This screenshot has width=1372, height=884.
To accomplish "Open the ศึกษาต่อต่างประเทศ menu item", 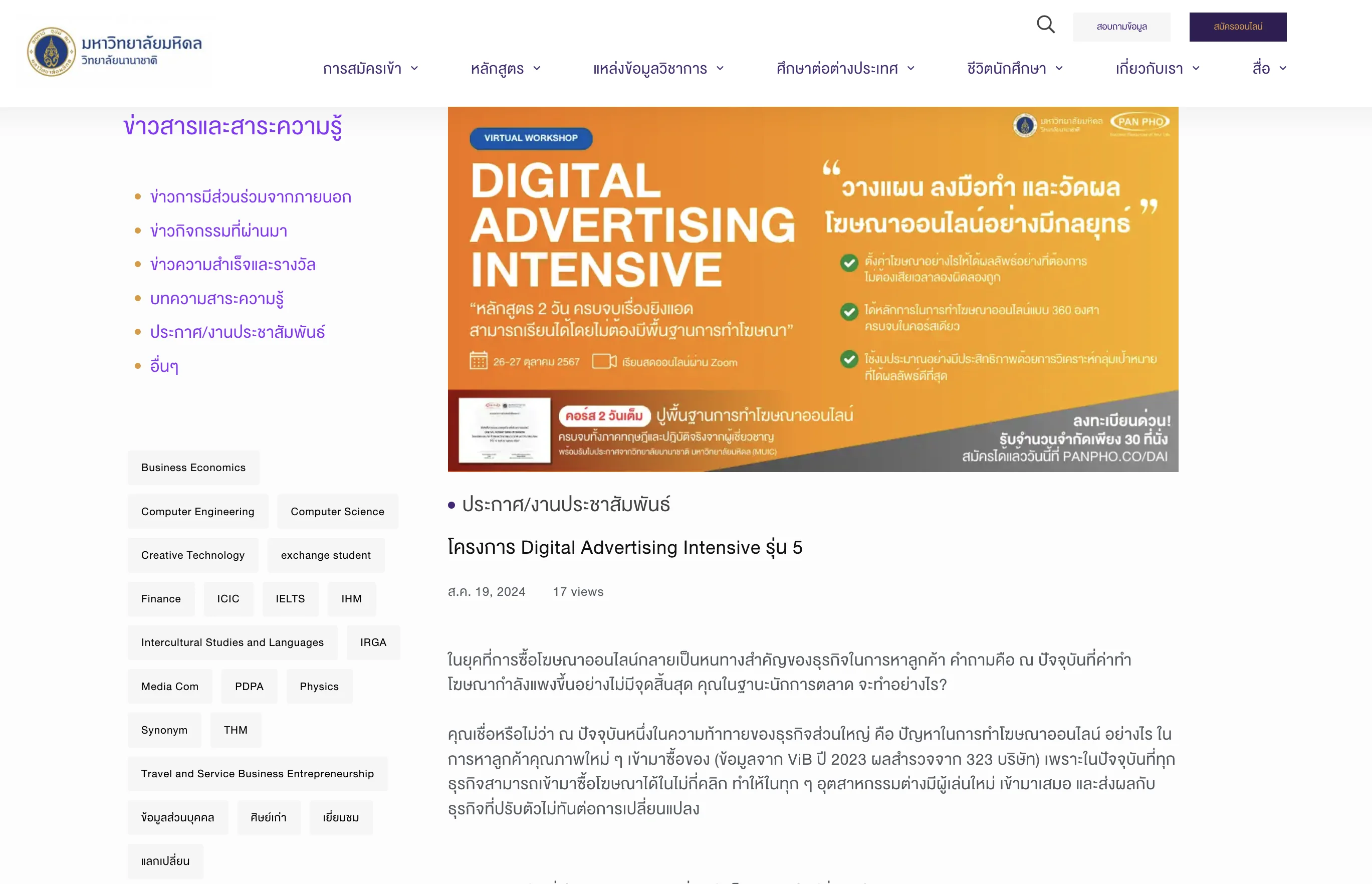I will coord(837,68).
